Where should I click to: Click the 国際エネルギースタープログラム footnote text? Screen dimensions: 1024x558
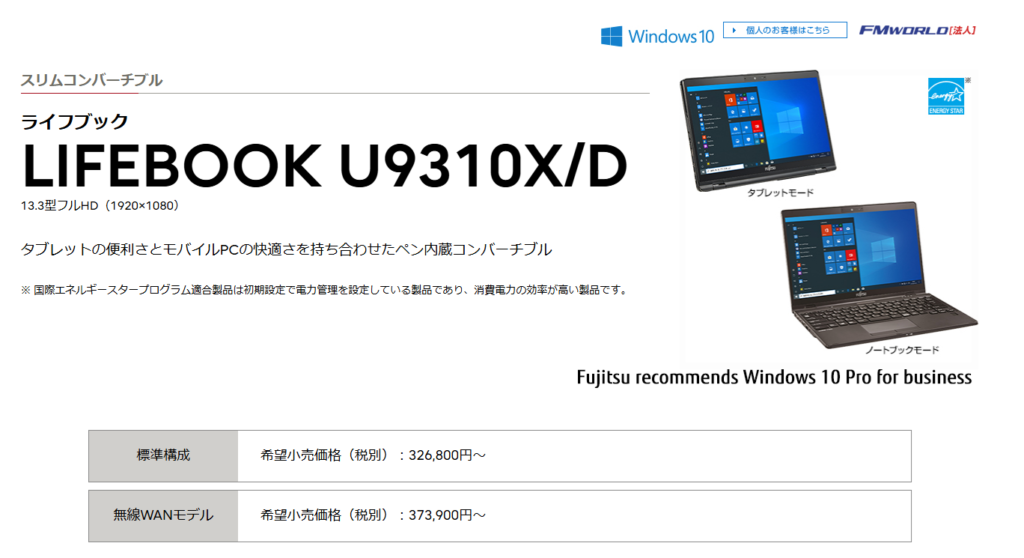click(x=325, y=290)
